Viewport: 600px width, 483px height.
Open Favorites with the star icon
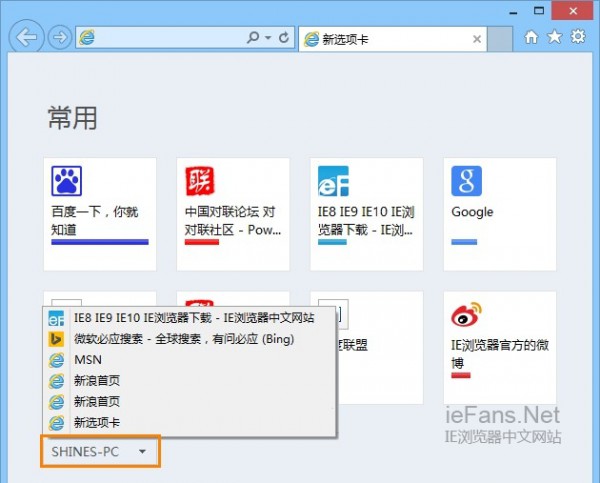point(554,37)
